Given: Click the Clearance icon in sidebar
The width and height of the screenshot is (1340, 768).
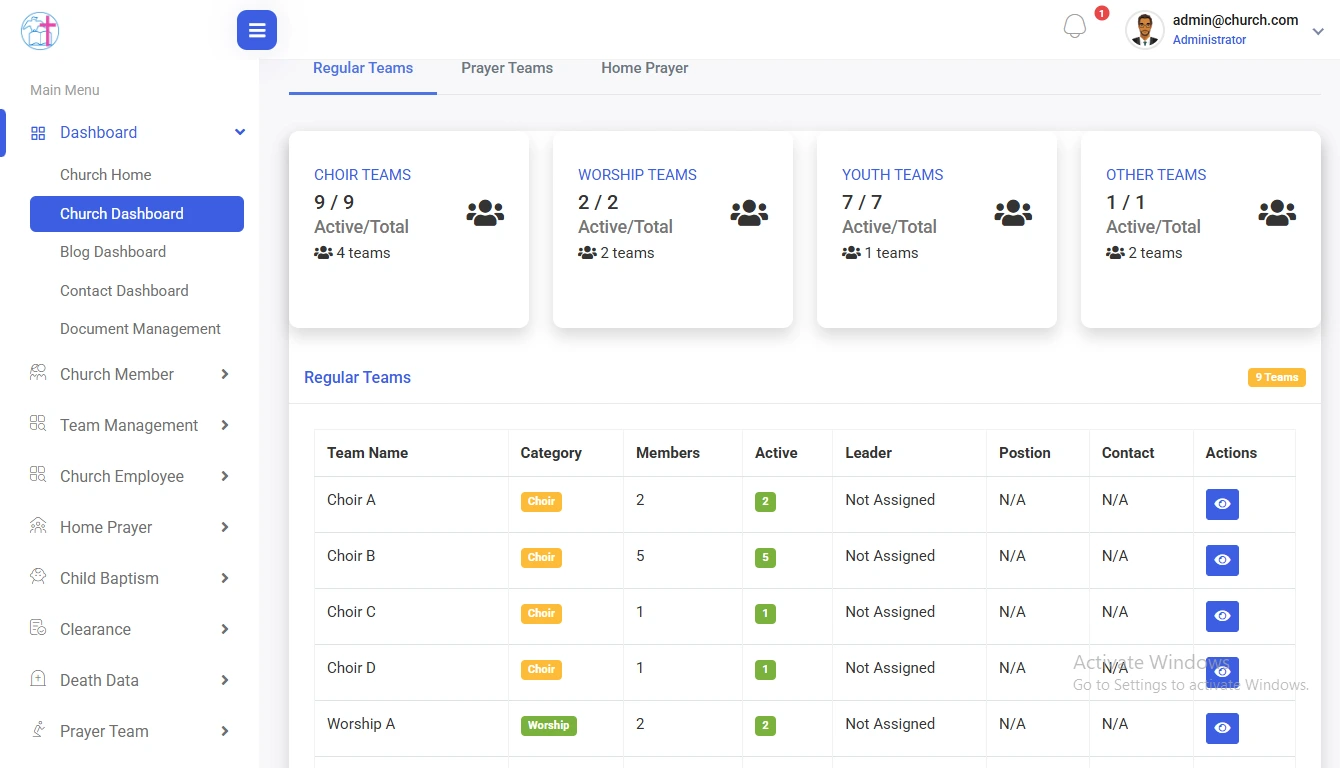Looking at the screenshot, I should pos(38,629).
